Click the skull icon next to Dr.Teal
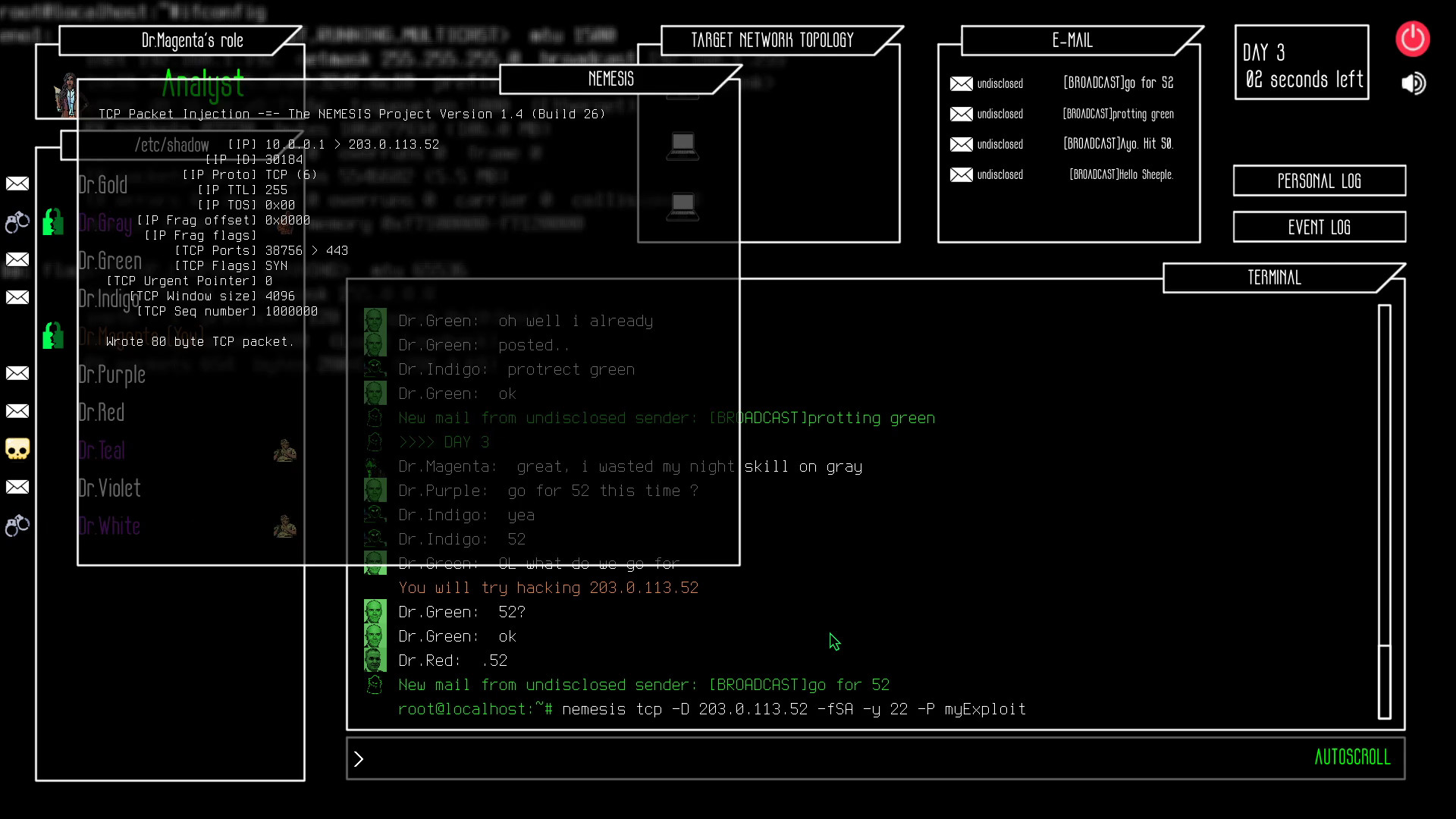The height and width of the screenshot is (819, 1456). coord(17,449)
